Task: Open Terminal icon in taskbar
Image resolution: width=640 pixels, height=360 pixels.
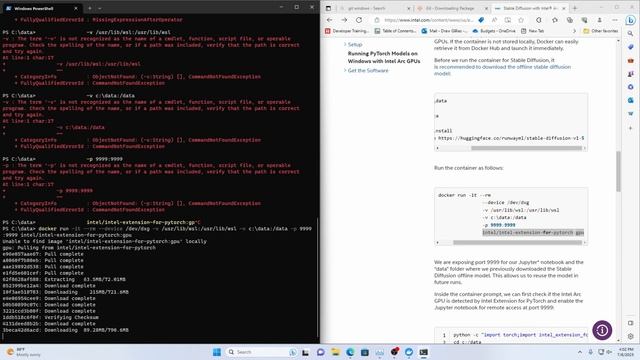Action: [424, 352]
